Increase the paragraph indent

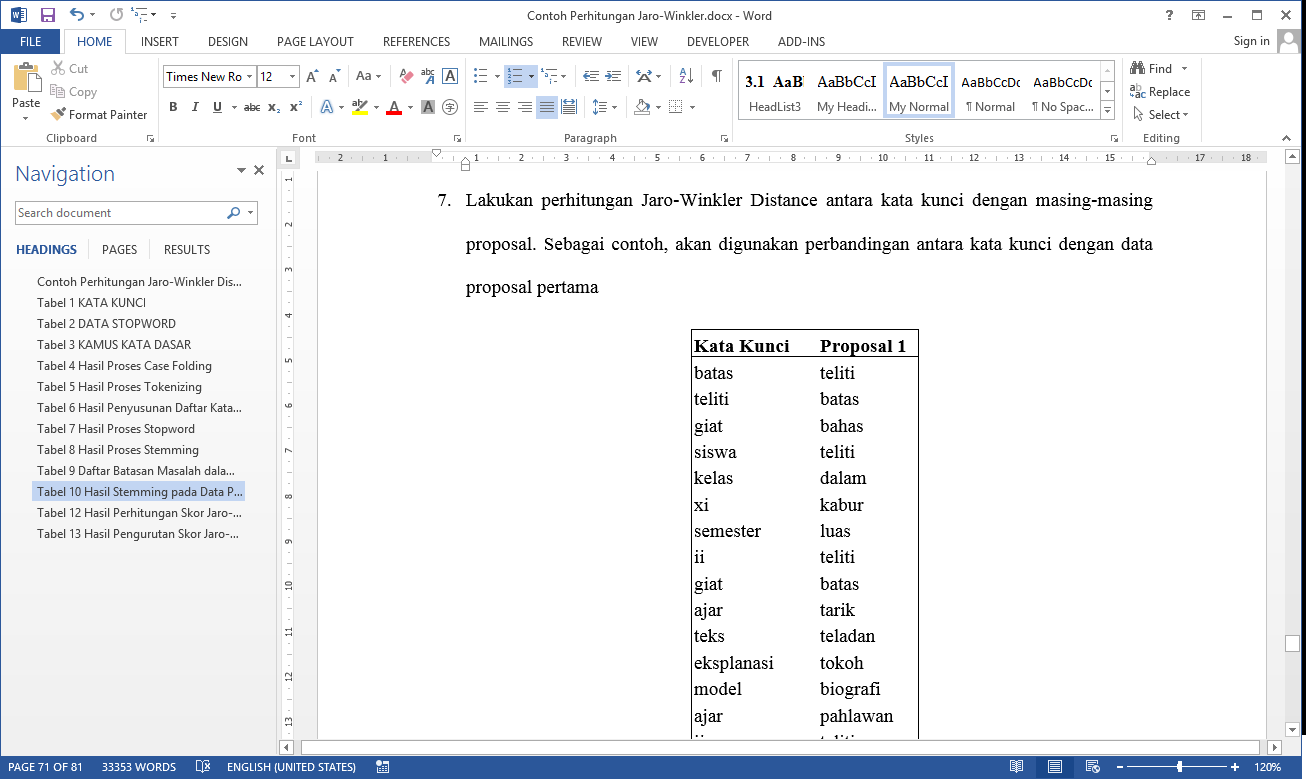coord(613,76)
